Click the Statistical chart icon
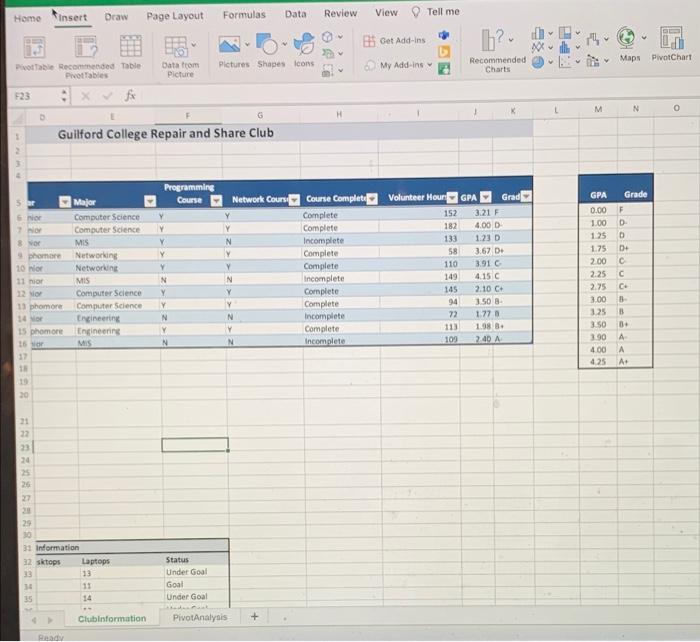 (565, 46)
